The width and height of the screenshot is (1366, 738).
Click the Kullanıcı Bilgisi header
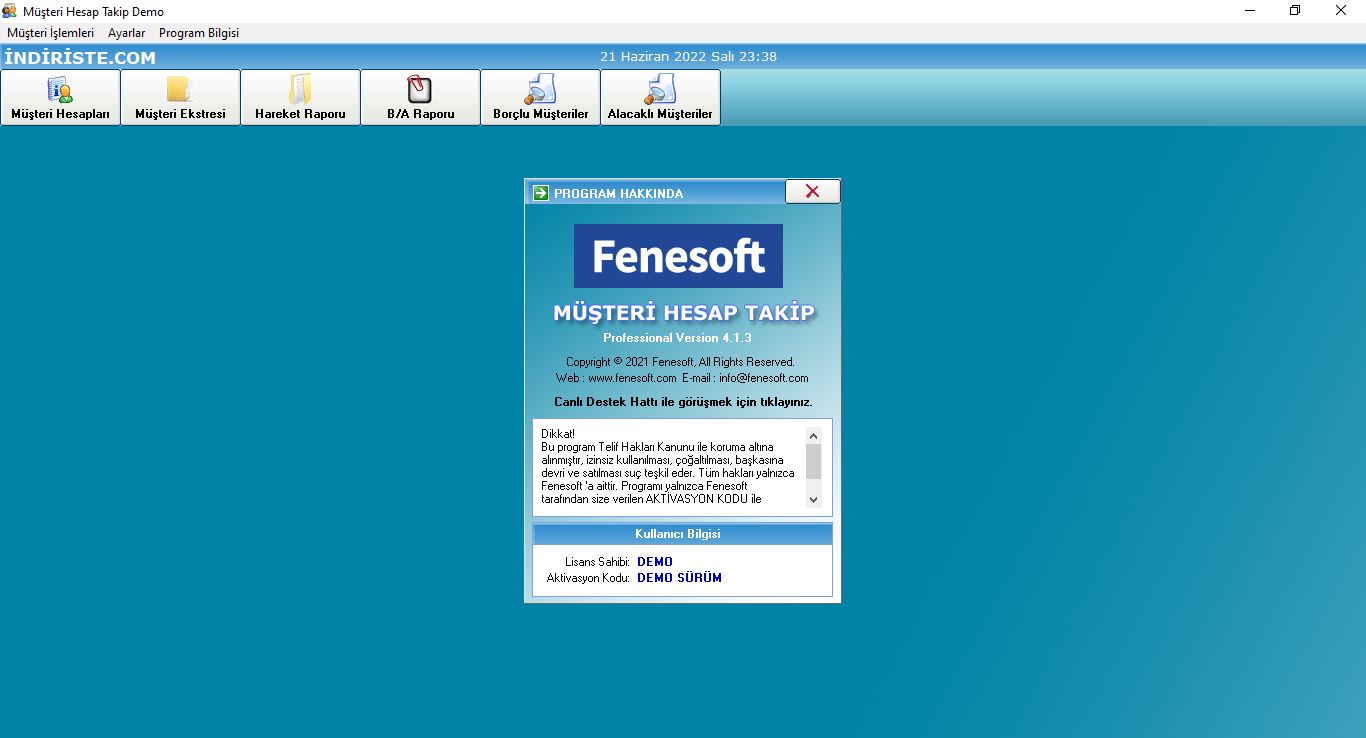pos(682,534)
